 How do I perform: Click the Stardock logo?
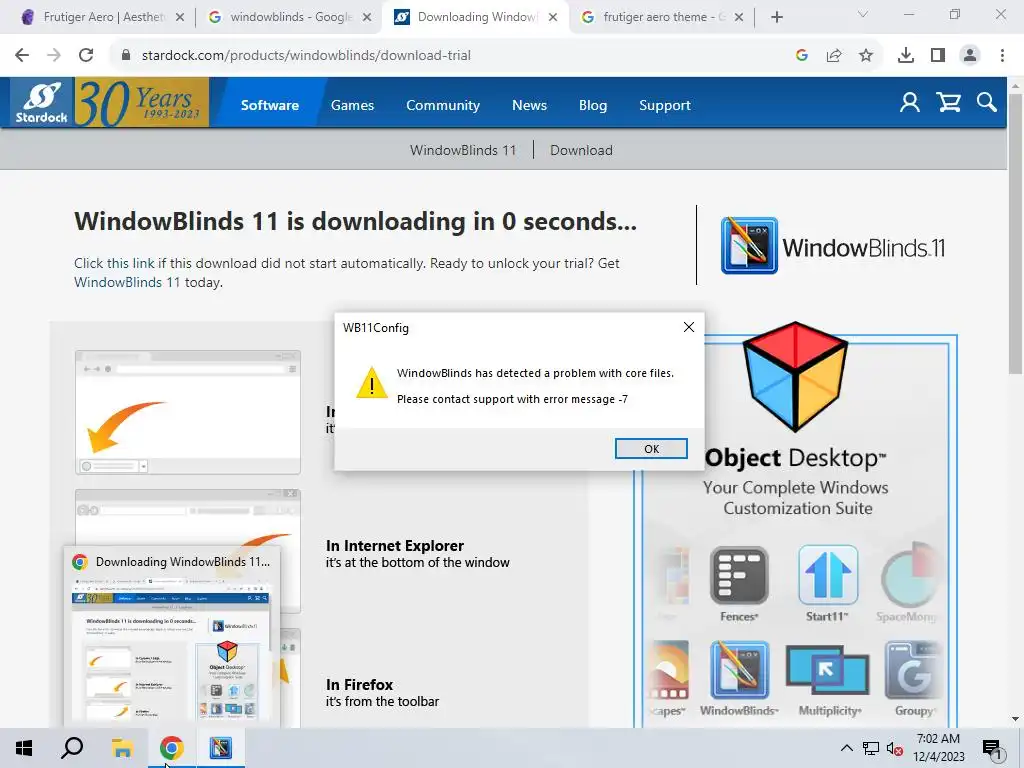pyautogui.click(x=42, y=103)
